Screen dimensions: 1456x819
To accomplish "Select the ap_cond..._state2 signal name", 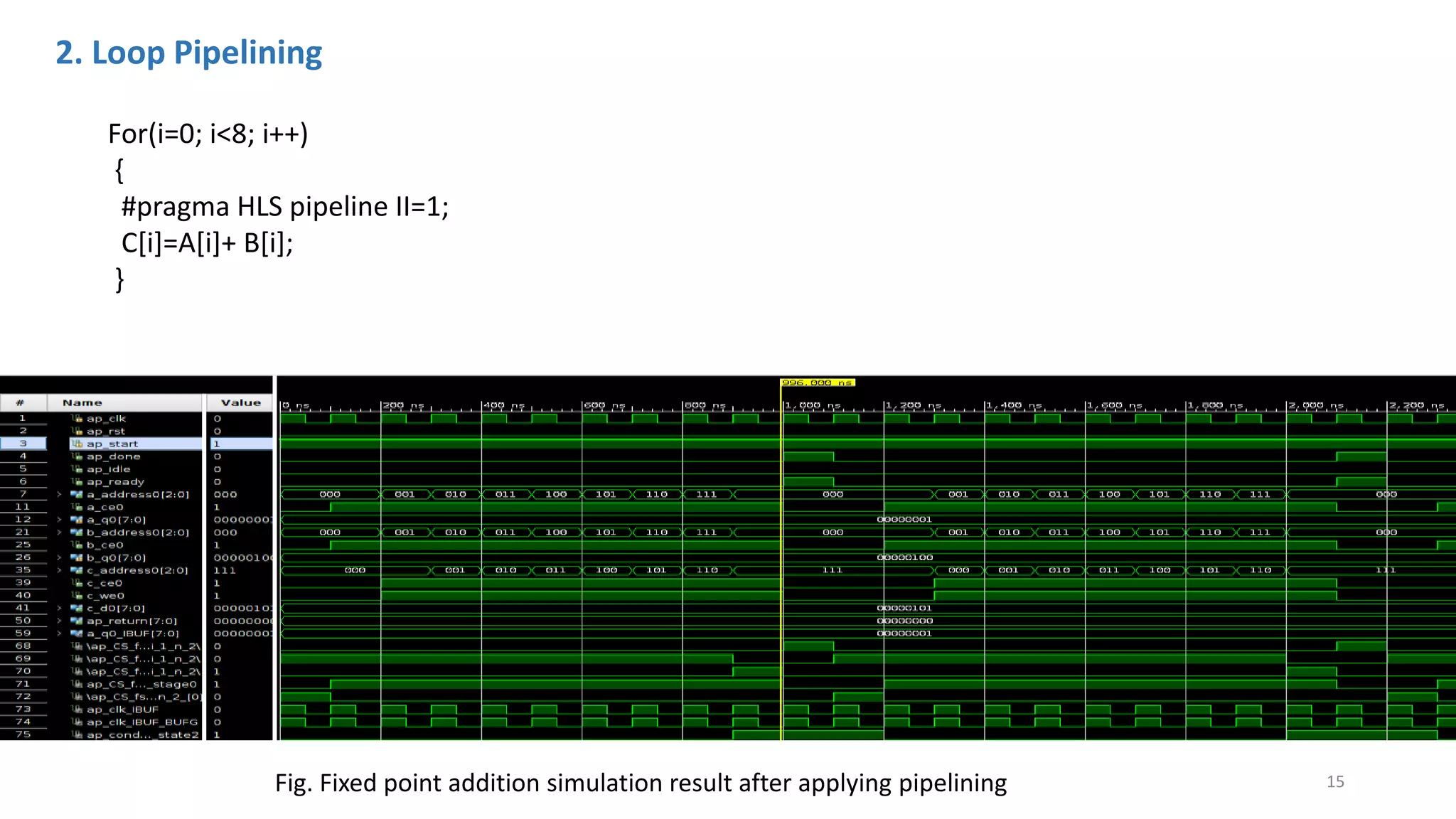I will coord(143,734).
